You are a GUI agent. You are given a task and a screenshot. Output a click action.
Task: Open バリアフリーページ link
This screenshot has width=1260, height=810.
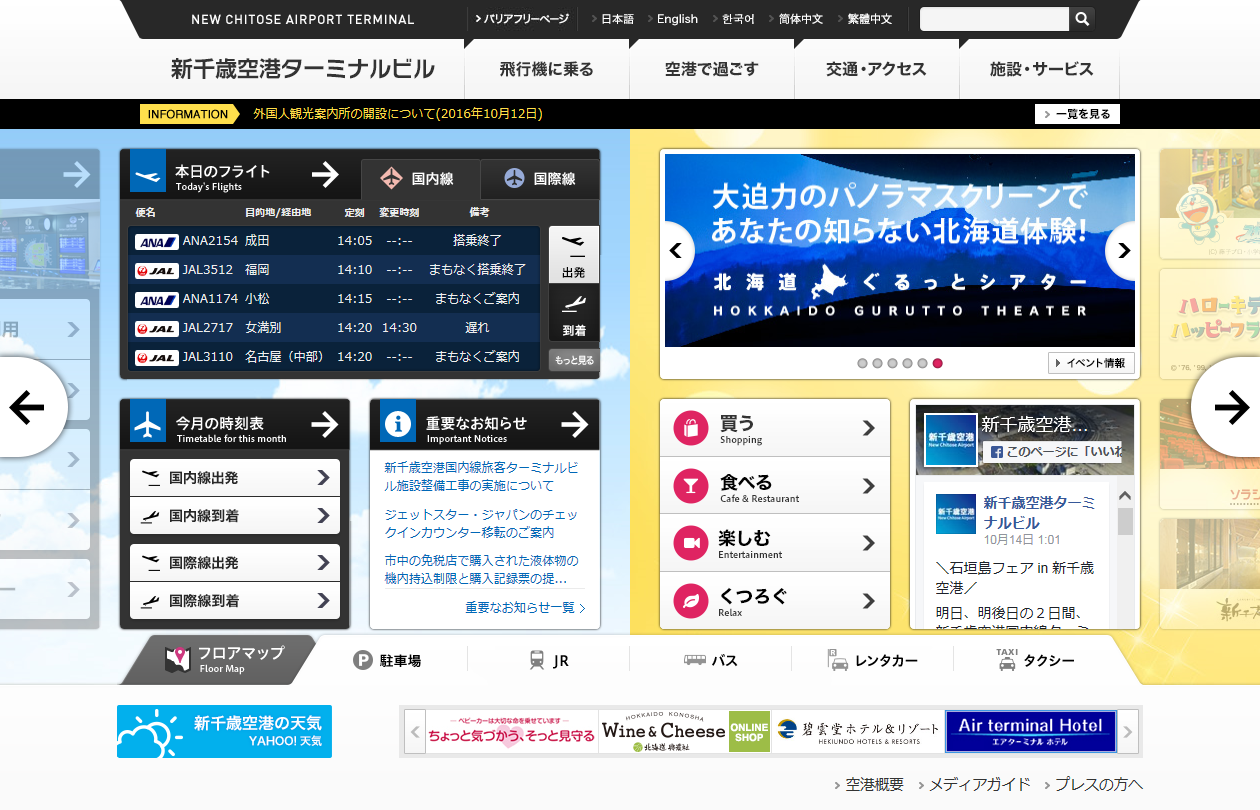522,19
